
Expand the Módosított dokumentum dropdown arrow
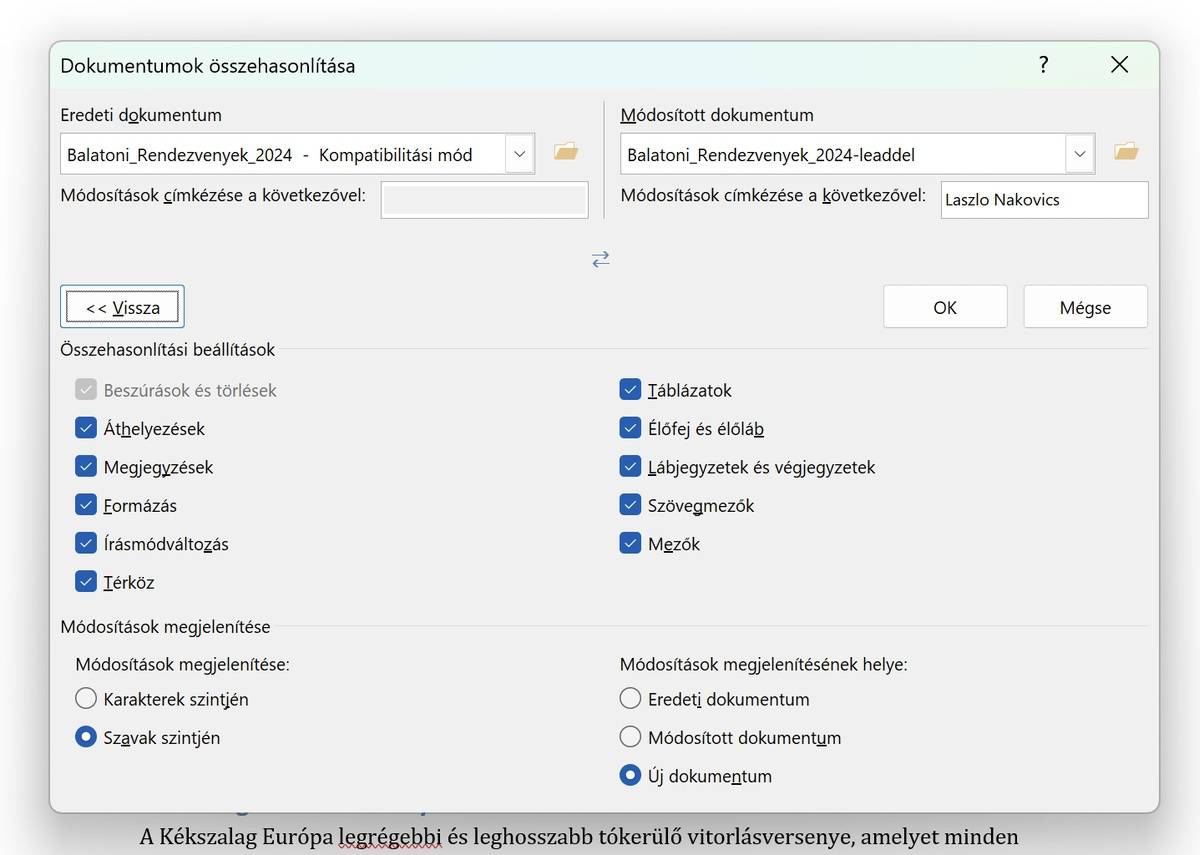pos(1079,154)
